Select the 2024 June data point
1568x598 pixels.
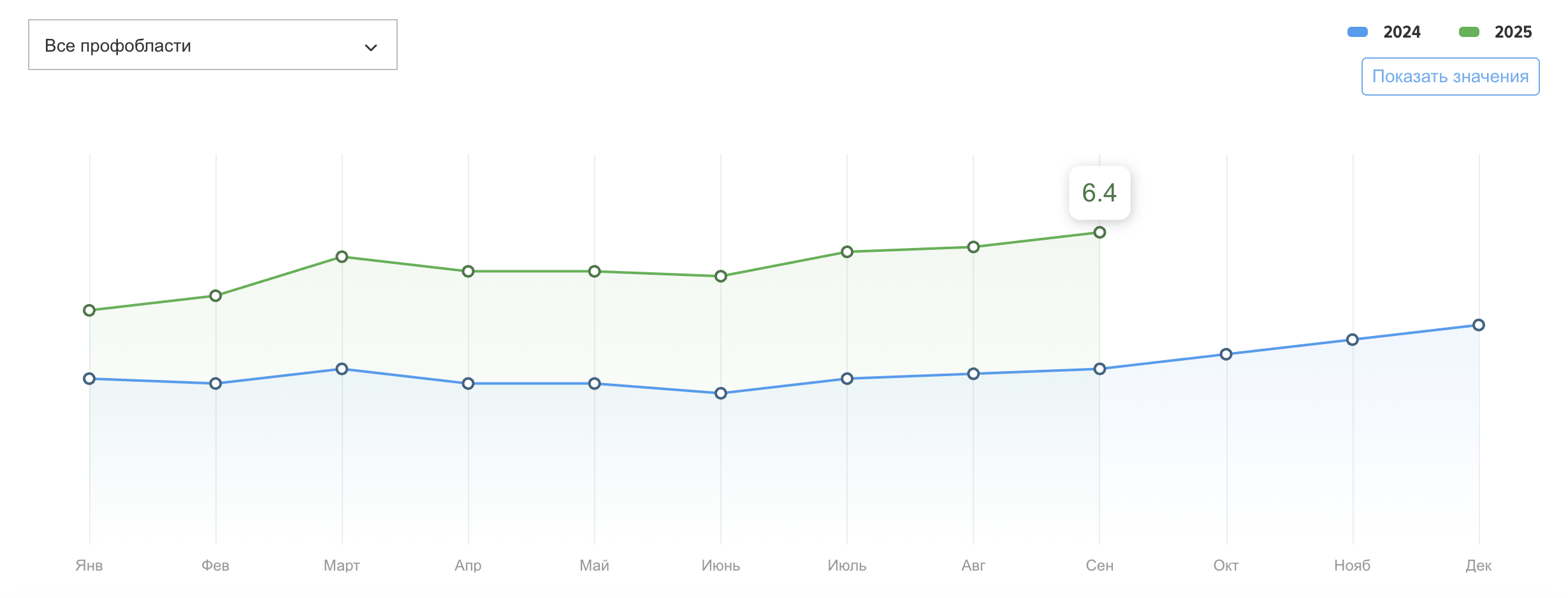point(721,393)
